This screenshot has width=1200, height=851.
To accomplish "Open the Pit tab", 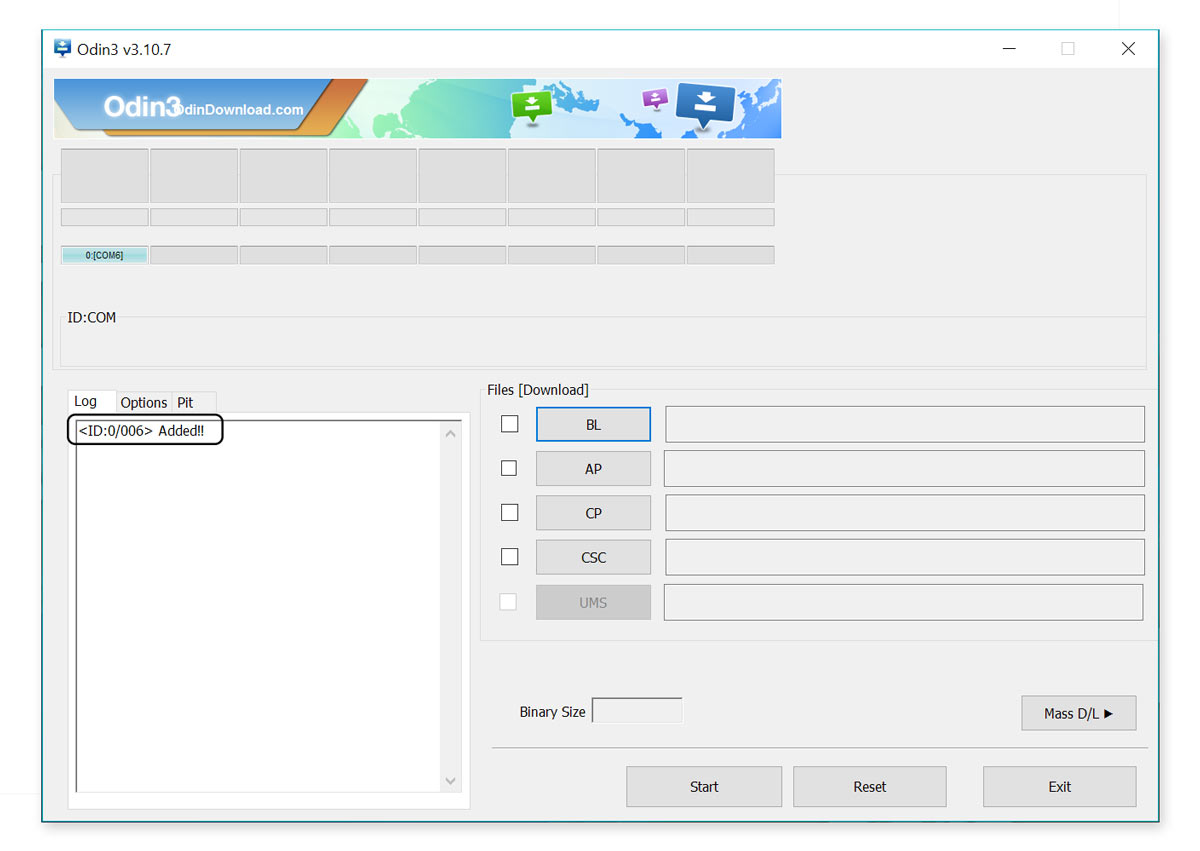I will point(185,402).
